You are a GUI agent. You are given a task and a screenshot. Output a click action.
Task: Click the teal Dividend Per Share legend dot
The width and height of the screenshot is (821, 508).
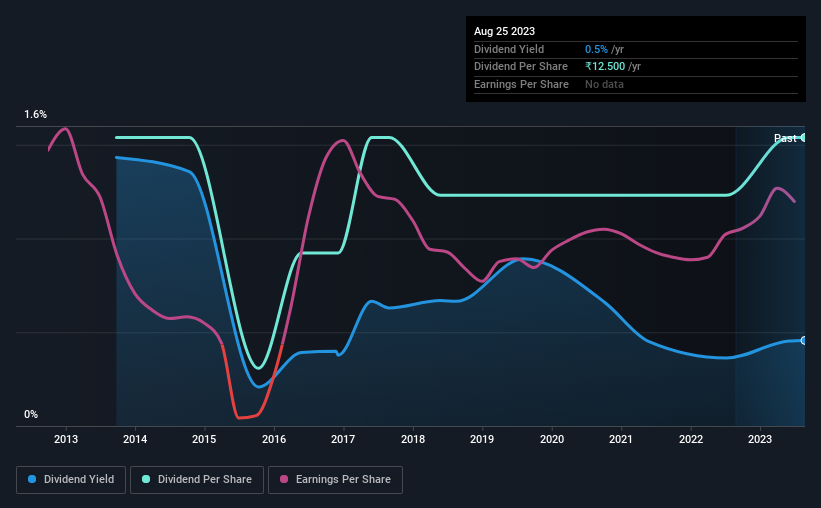pyautogui.click(x=146, y=479)
